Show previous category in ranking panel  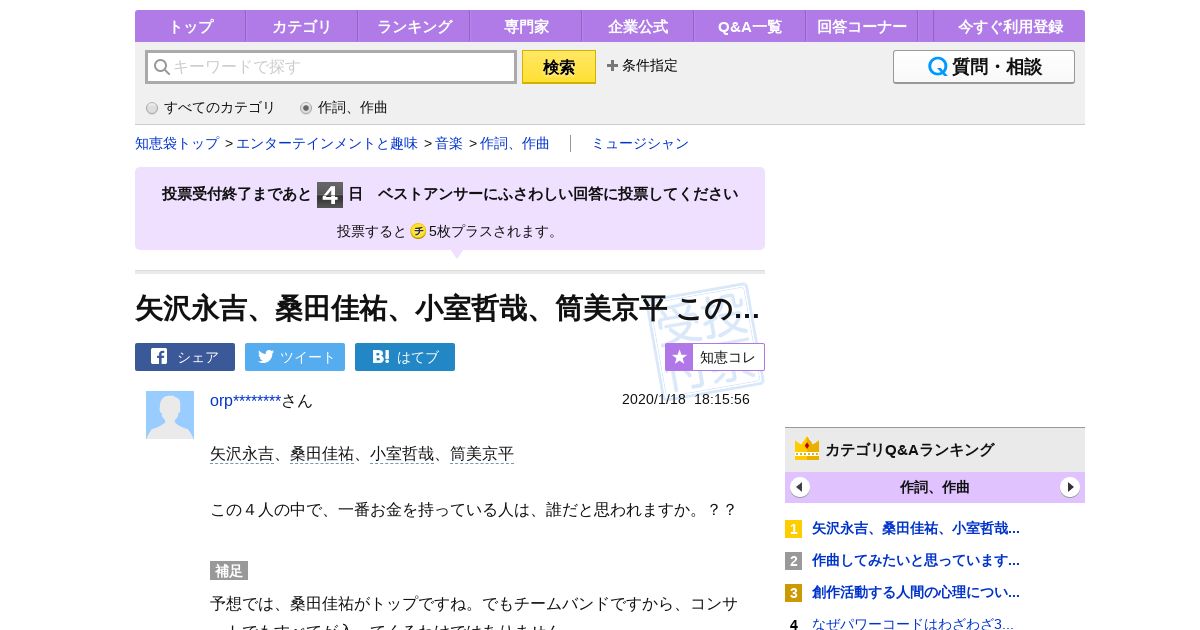click(x=800, y=487)
